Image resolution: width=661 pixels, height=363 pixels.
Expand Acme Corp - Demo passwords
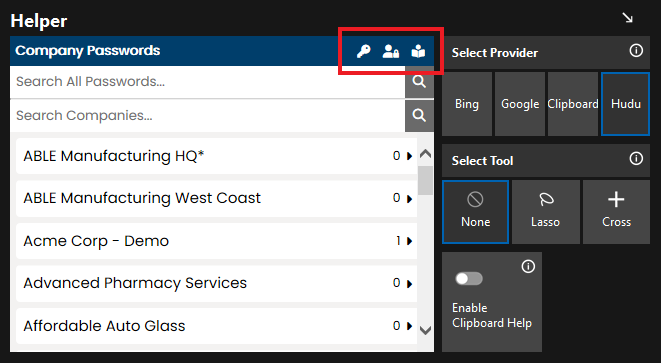(216, 241)
